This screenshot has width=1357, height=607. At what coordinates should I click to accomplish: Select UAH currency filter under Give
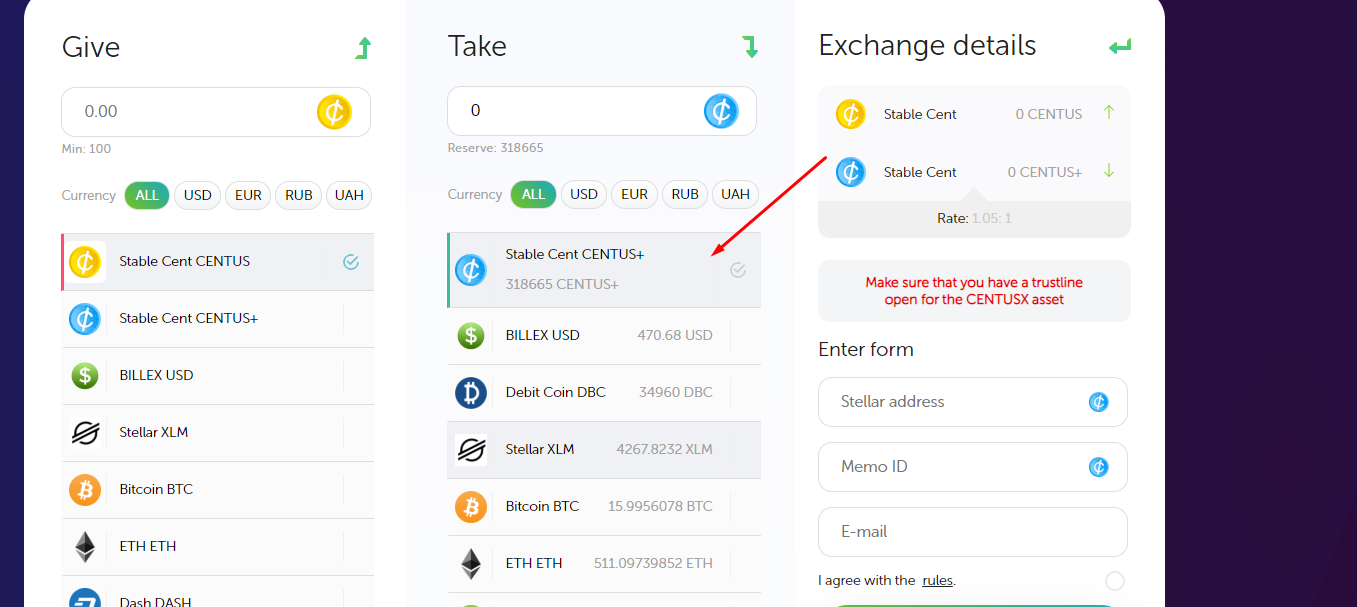point(349,195)
